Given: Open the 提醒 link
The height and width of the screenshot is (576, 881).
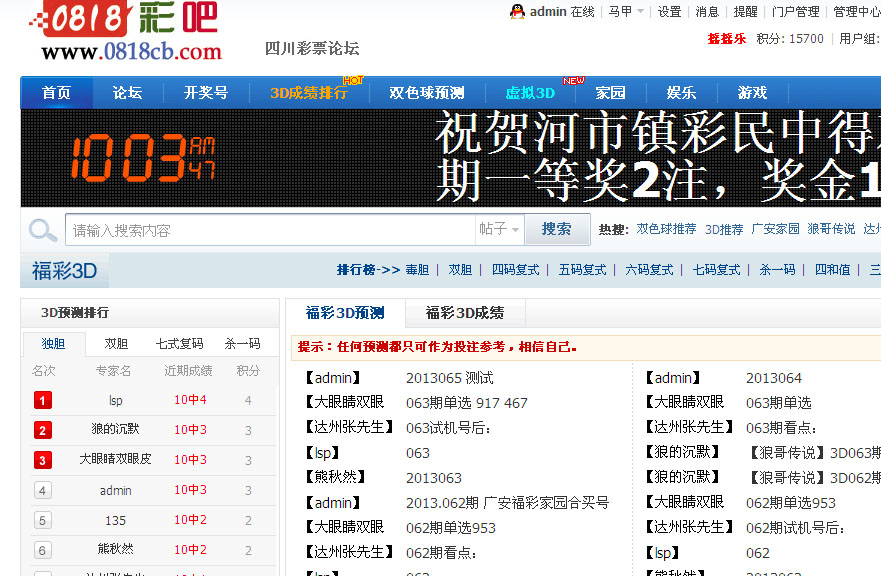Looking at the screenshot, I should (x=746, y=12).
